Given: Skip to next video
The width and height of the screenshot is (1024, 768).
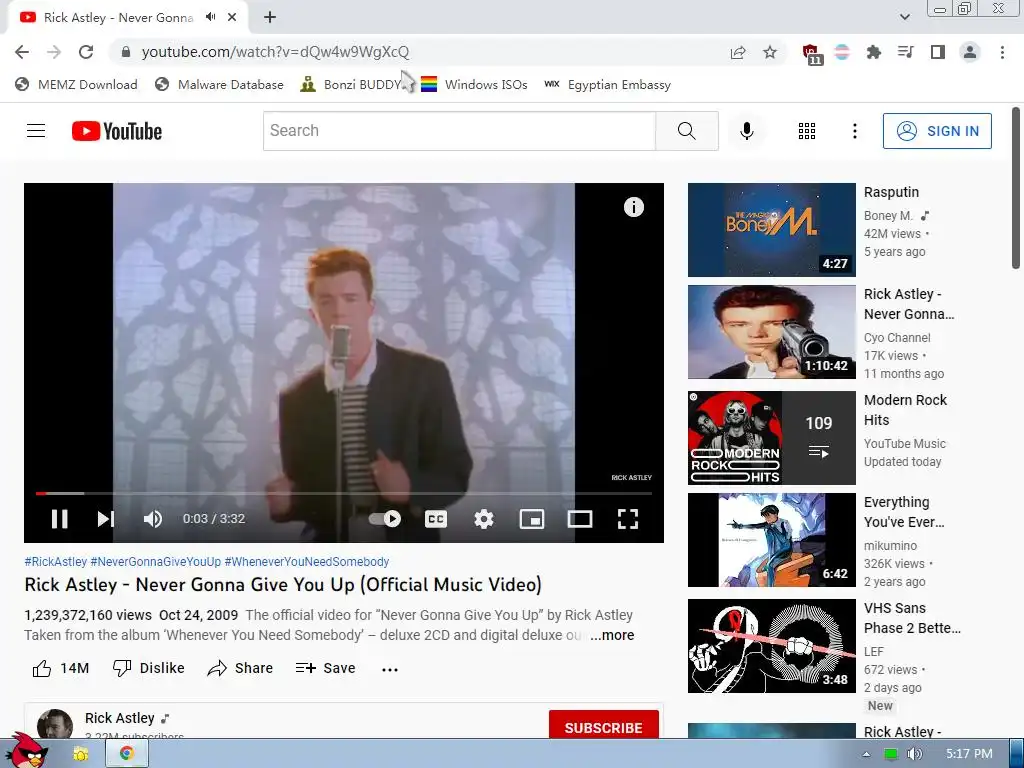Looking at the screenshot, I should [106, 519].
